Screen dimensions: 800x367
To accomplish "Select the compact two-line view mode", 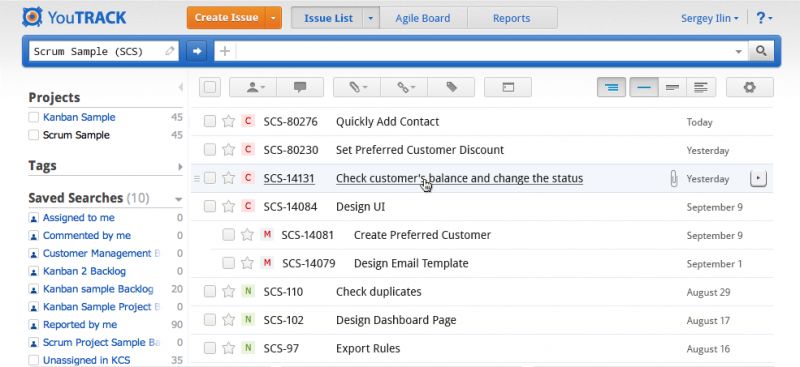I will coord(672,87).
